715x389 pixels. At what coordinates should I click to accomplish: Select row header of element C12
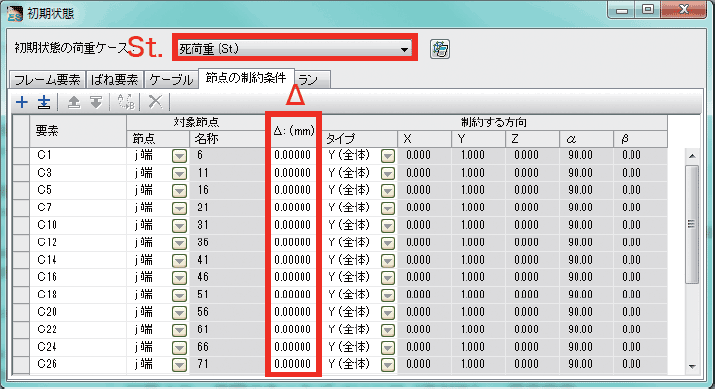(x=21, y=243)
